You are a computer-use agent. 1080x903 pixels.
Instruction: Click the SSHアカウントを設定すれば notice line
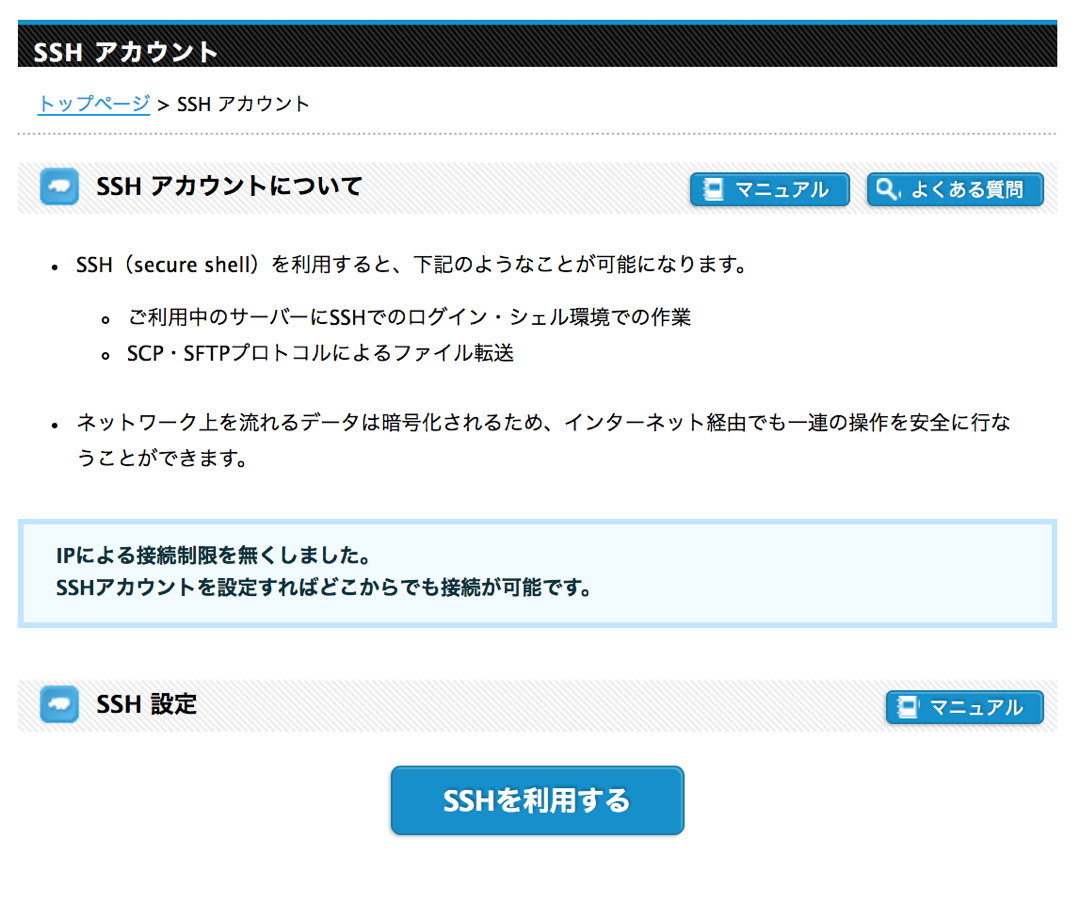click(324, 588)
